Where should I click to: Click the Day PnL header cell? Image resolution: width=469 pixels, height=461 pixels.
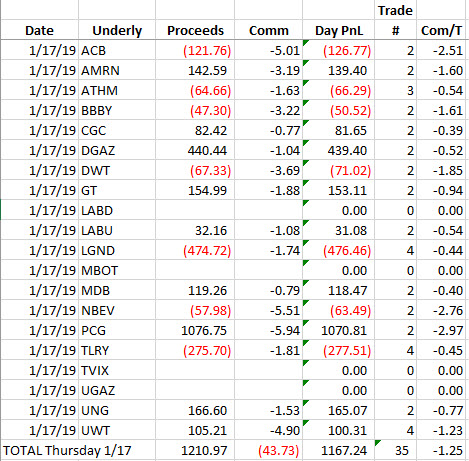(x=338, y=30)
